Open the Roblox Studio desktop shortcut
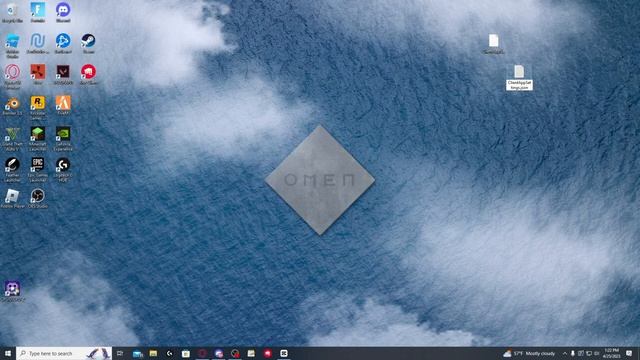Screen dimensions: 640x360 12,45
